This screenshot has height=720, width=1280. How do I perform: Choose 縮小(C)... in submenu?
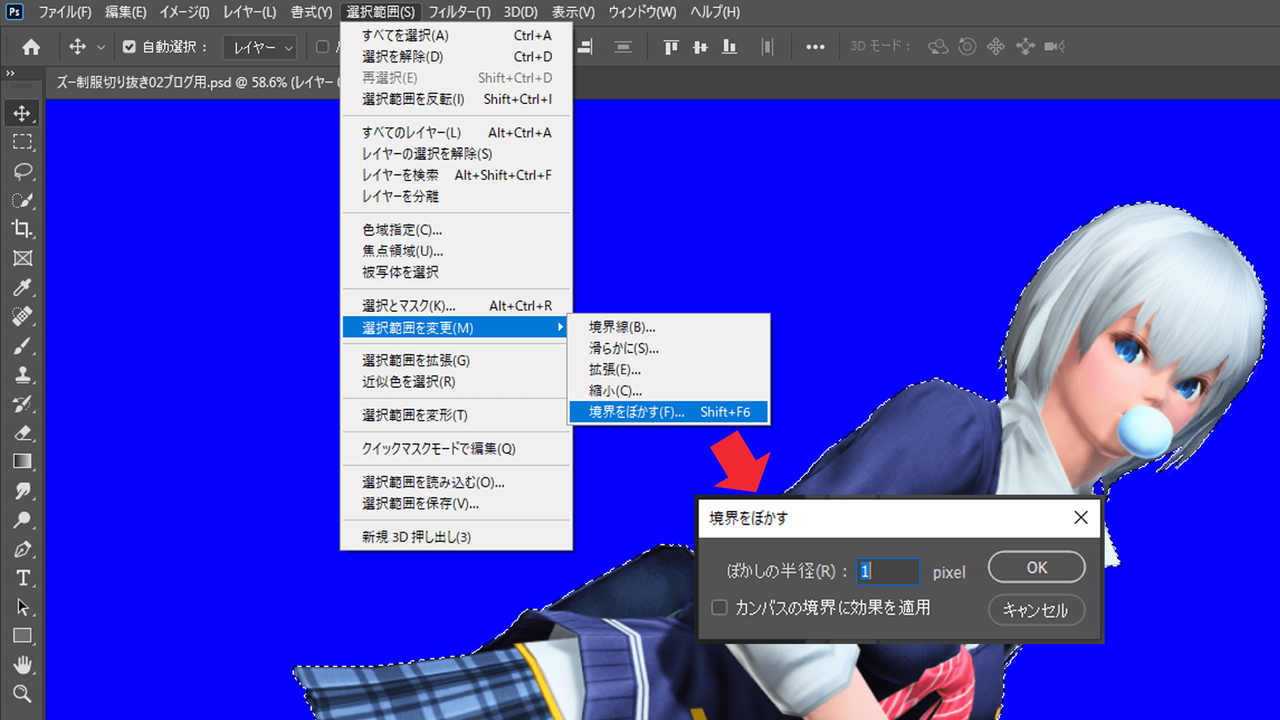[x=668, y=390]
